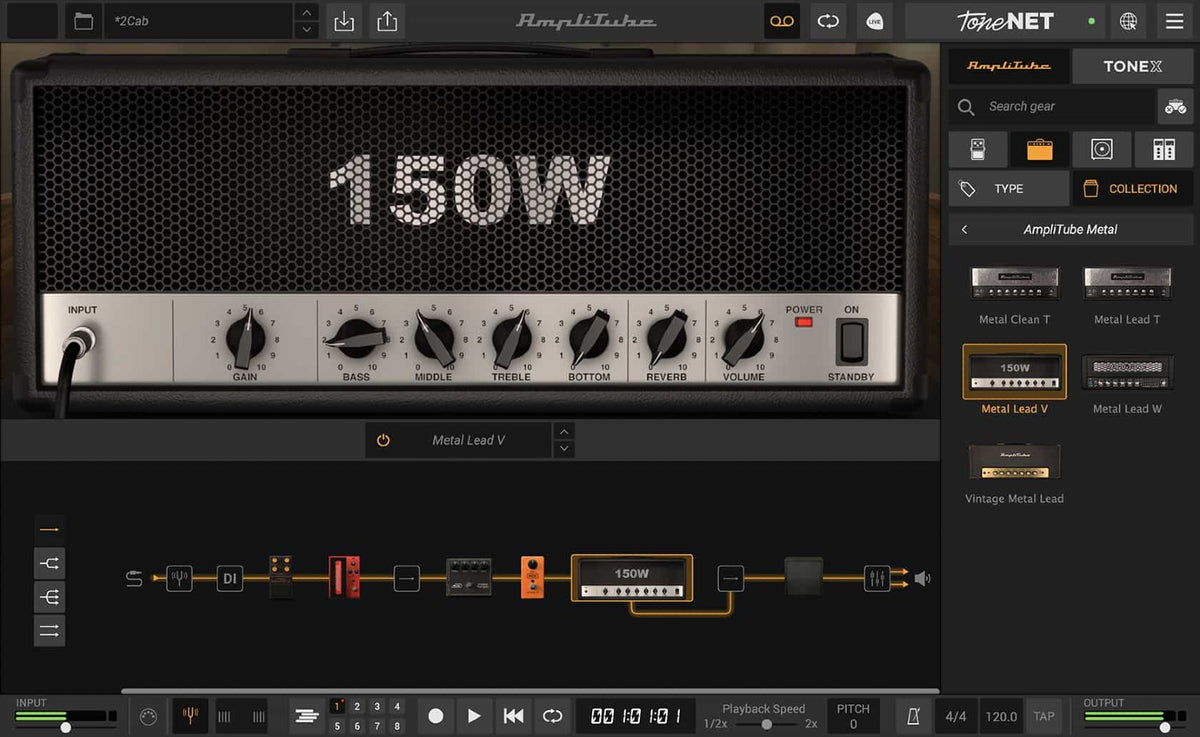Open the custom shop motorcycle icon
This screenshot has width=1200, height=737.
click(x=1174, y=106)
